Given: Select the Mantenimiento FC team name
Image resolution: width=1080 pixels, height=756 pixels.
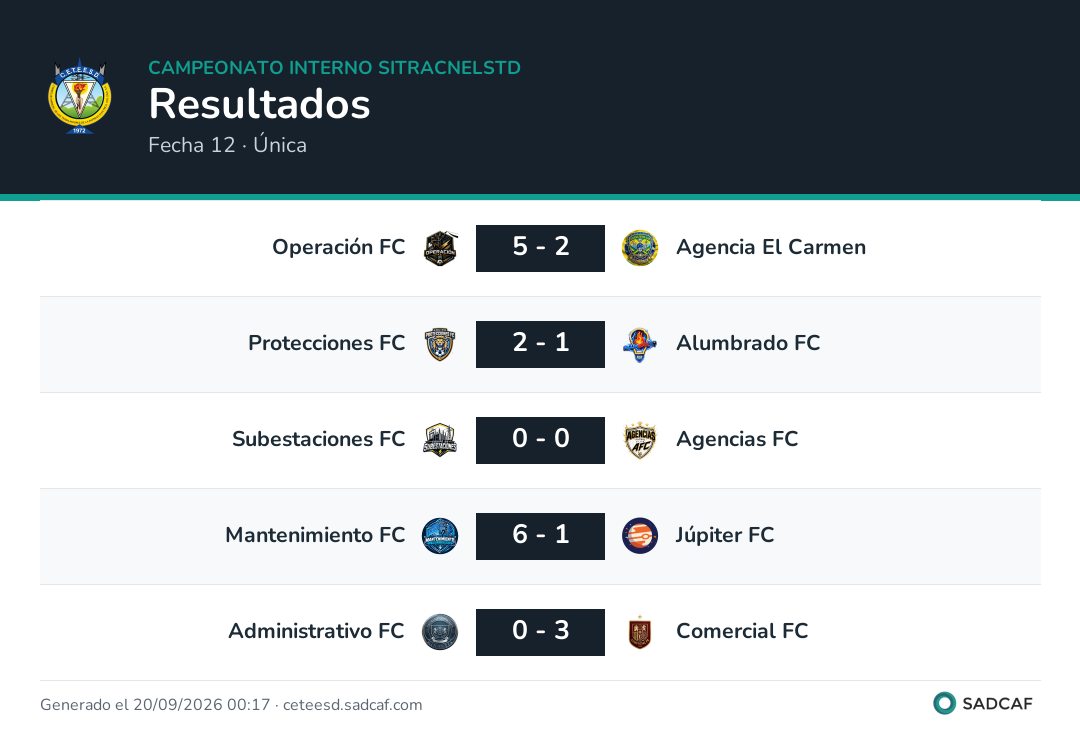Looking at the screenshot, I should [x=315, y=535].
